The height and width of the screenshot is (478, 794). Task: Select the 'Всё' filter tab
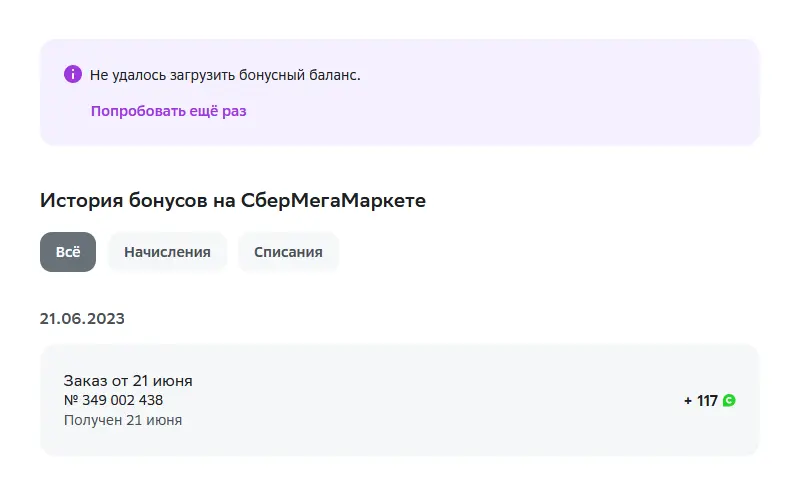(x=68, y=252)
